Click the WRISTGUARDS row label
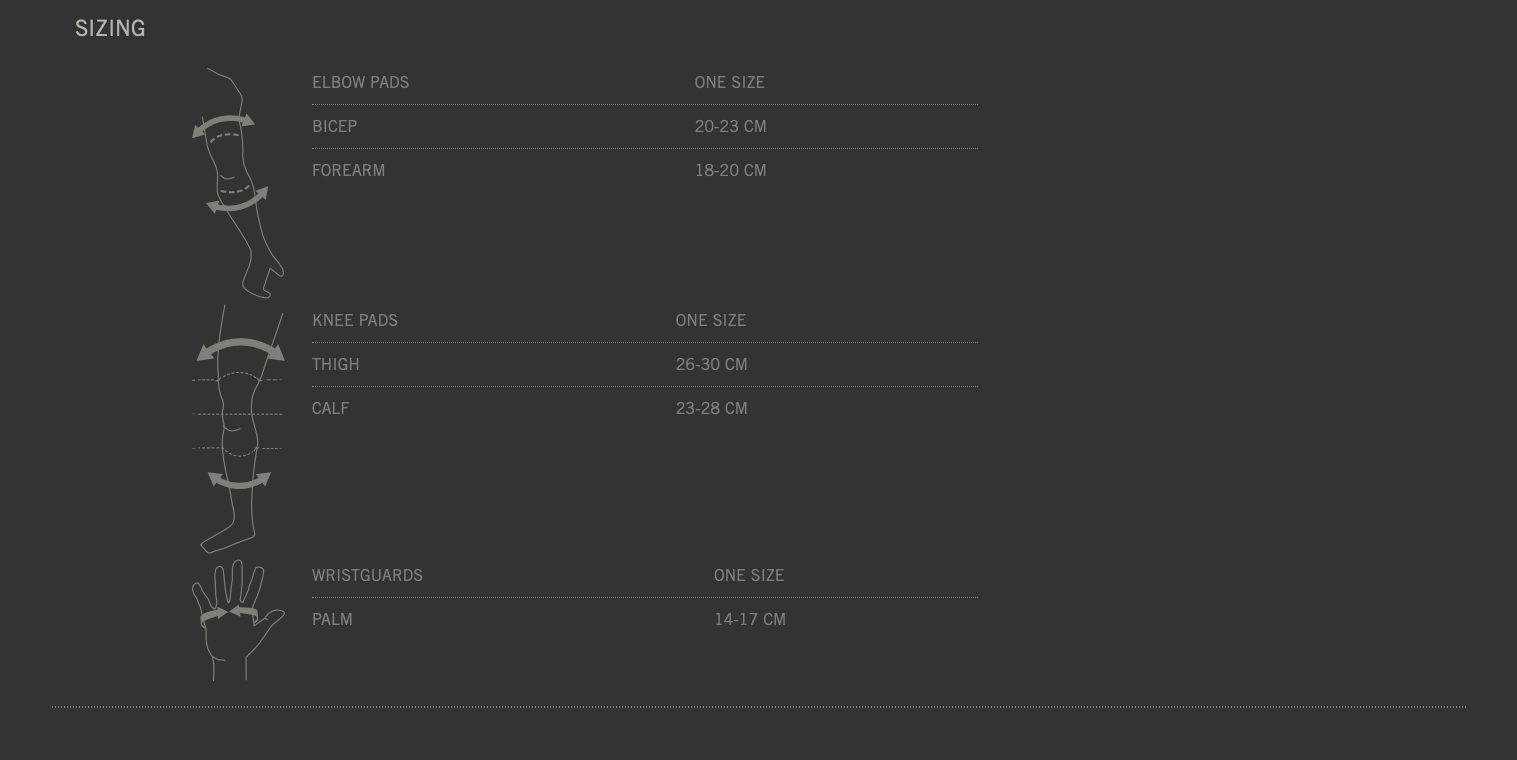 click(x=367, y=575)
